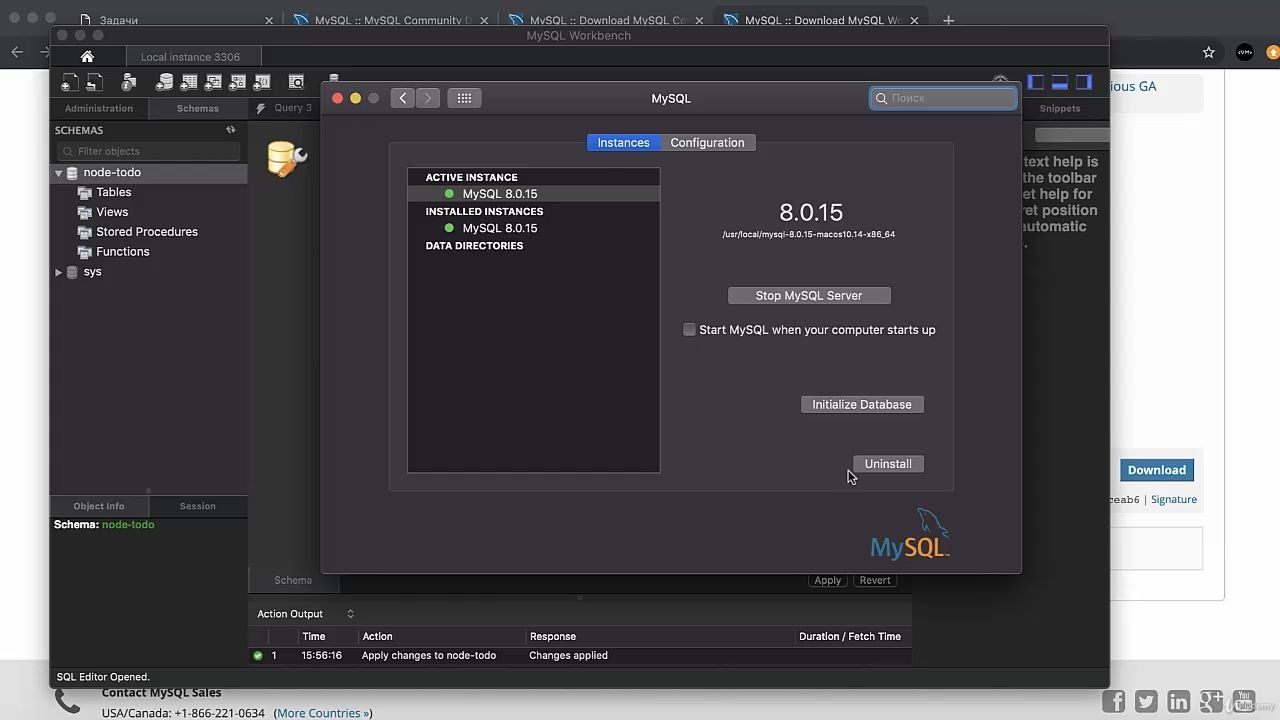The height and width of the screenshot is (720, 1280).
Task: Open the Object Info tab
Action: click(x=99, y=506)
